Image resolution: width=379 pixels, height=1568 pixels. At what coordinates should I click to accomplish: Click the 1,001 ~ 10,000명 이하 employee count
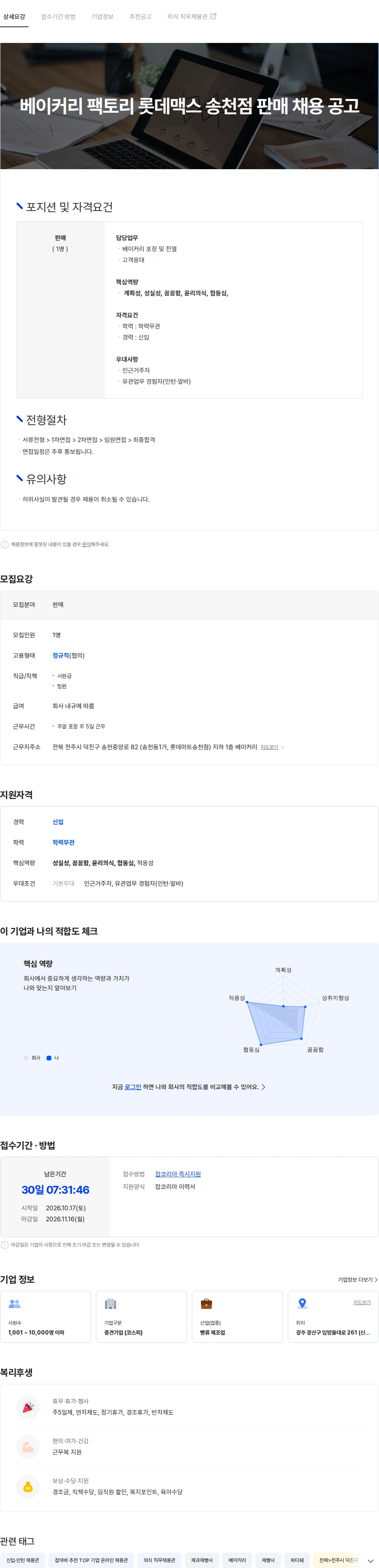36,1333
